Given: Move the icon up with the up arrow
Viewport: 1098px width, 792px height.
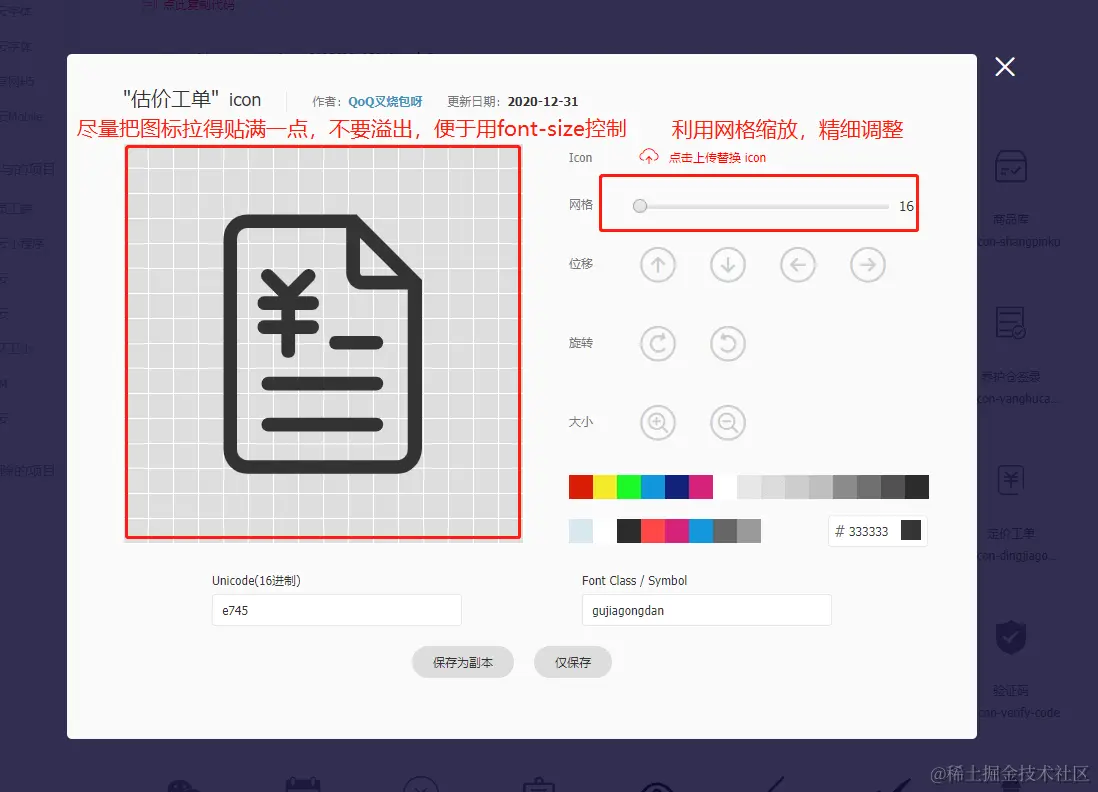Looking at the screenshot, I should coord(658,265).
